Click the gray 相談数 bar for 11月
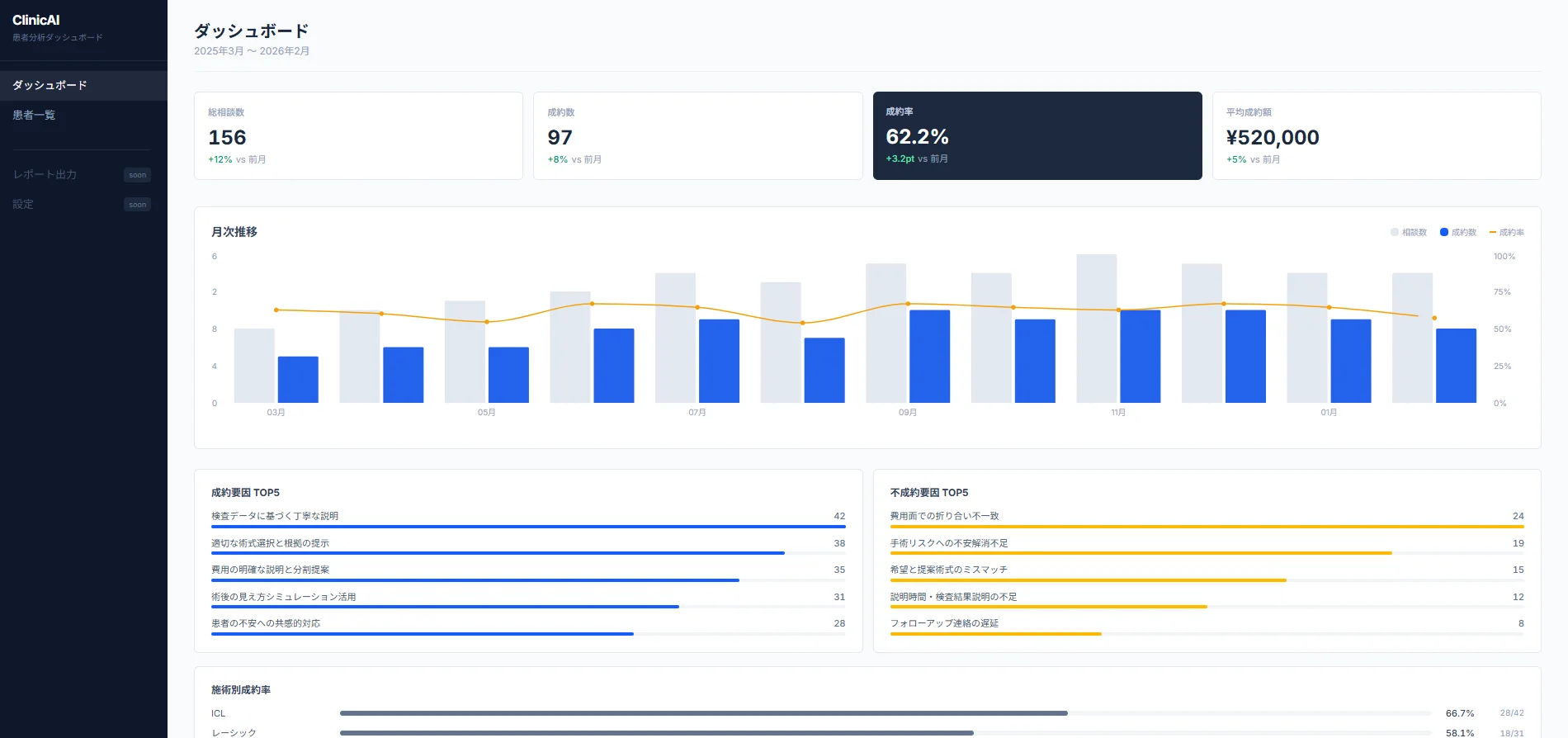 tap(1097, 329)
